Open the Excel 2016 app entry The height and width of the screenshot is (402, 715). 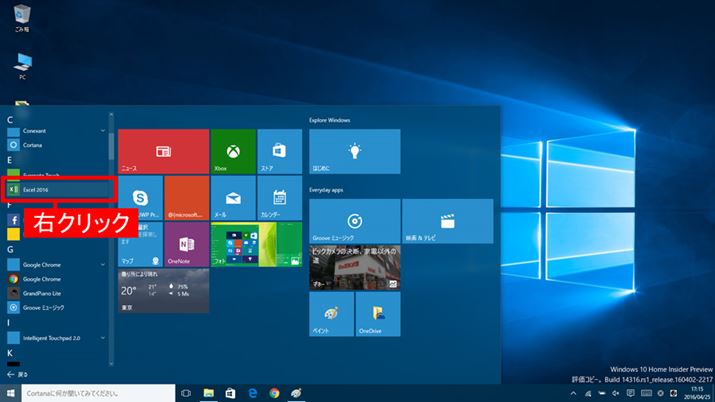pos(58,188)
